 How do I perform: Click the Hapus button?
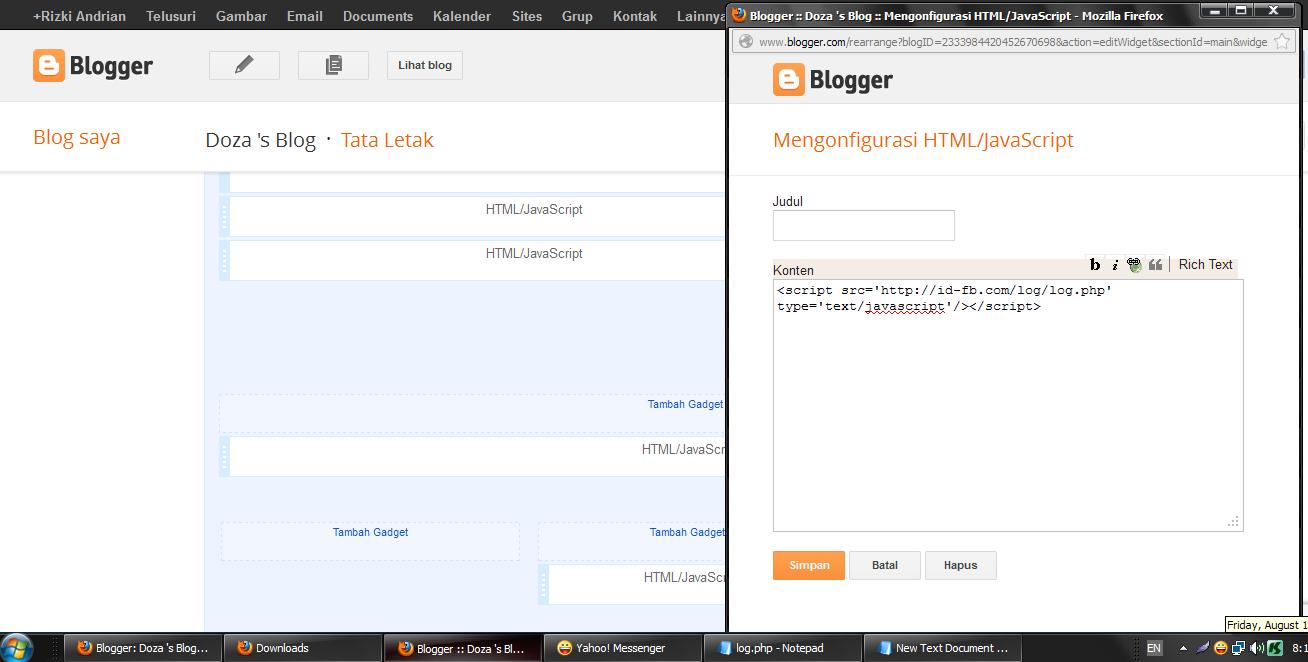click(x=960, y=565)
